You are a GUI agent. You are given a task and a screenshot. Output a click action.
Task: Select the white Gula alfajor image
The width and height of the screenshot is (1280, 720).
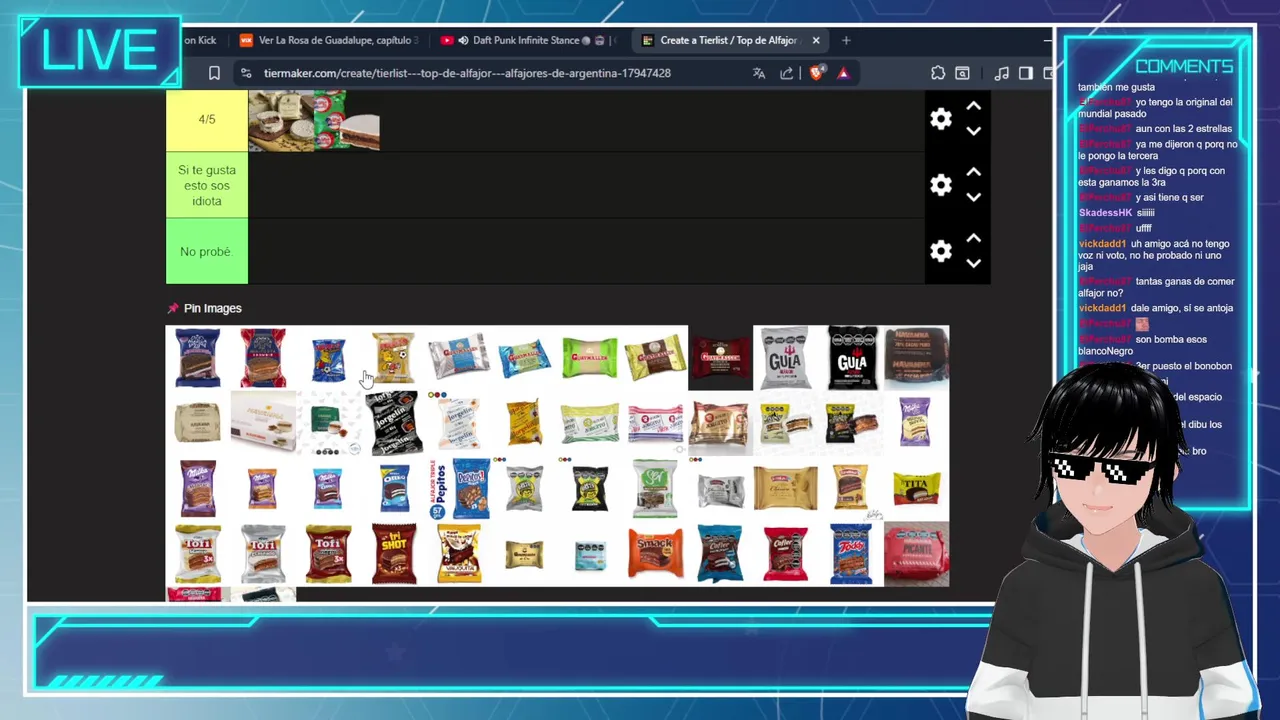tap(786, 358)
